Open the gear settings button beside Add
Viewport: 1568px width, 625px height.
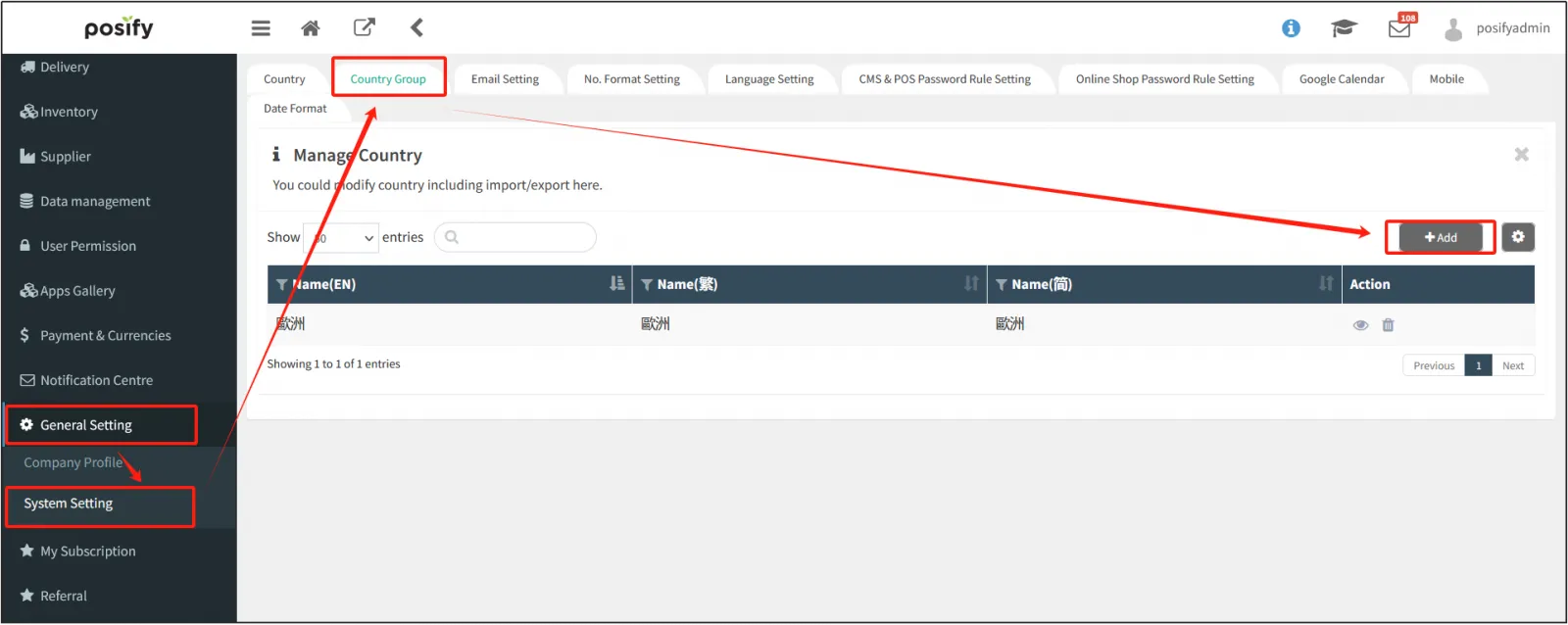1518,237
